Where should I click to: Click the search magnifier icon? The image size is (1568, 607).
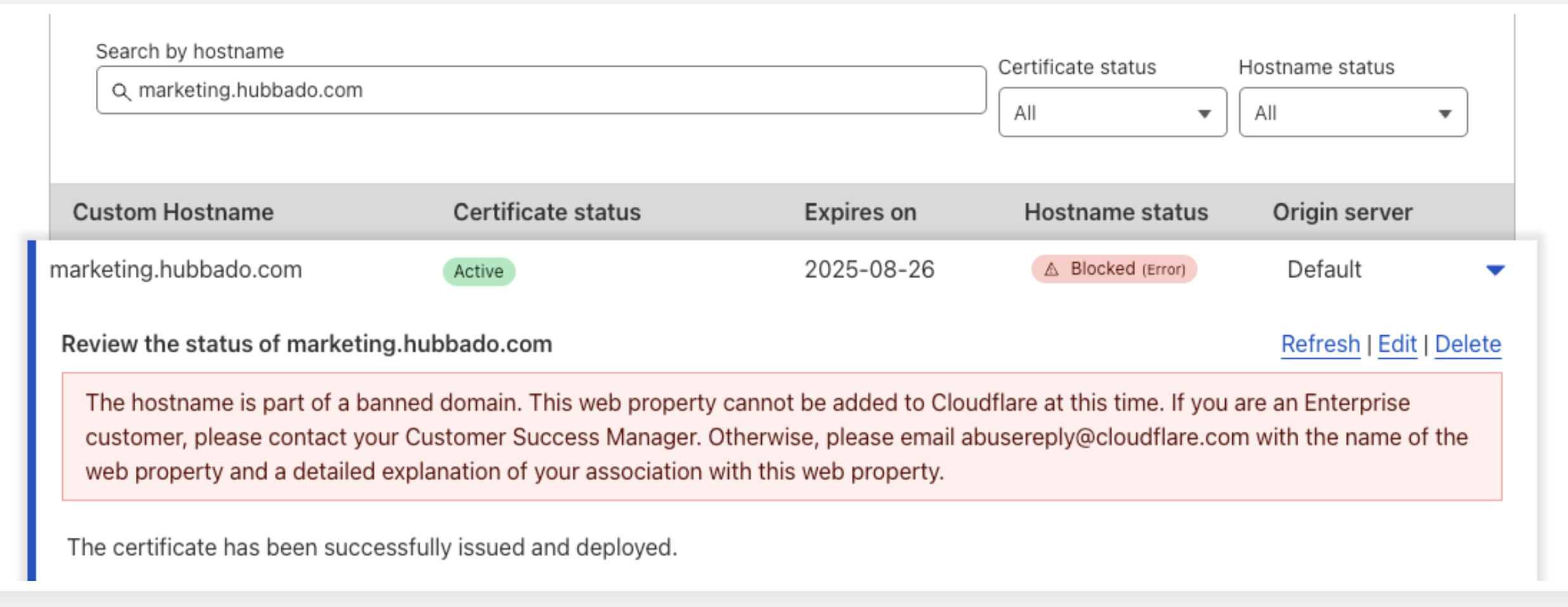121,91
